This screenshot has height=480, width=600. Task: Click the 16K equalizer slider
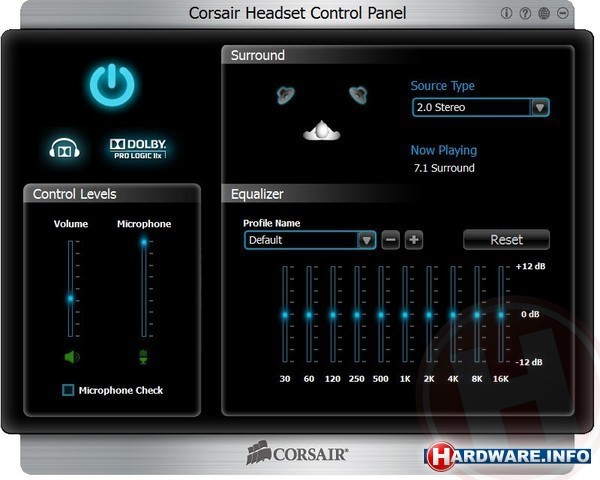pyautogui.click(x=501, y=315)
